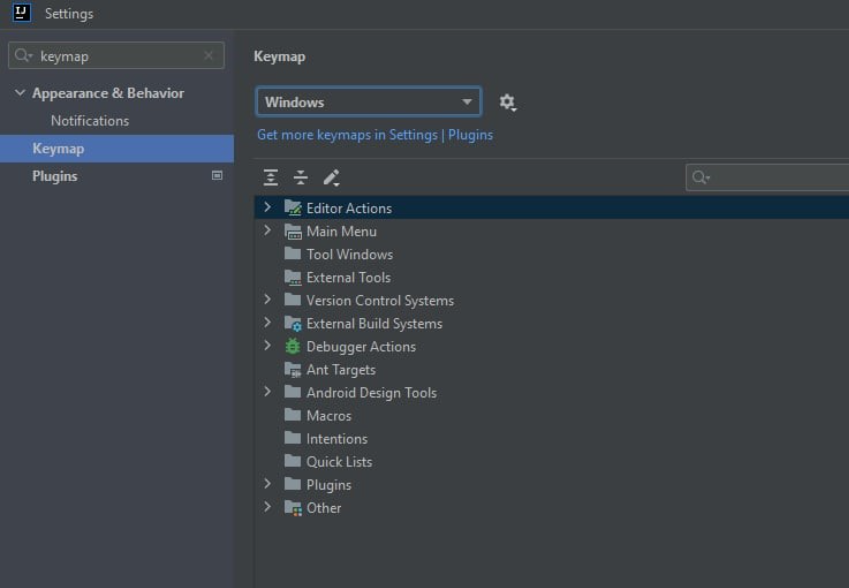
Task: Click the Macros folder icon
Action: click(x=293, y=415)
